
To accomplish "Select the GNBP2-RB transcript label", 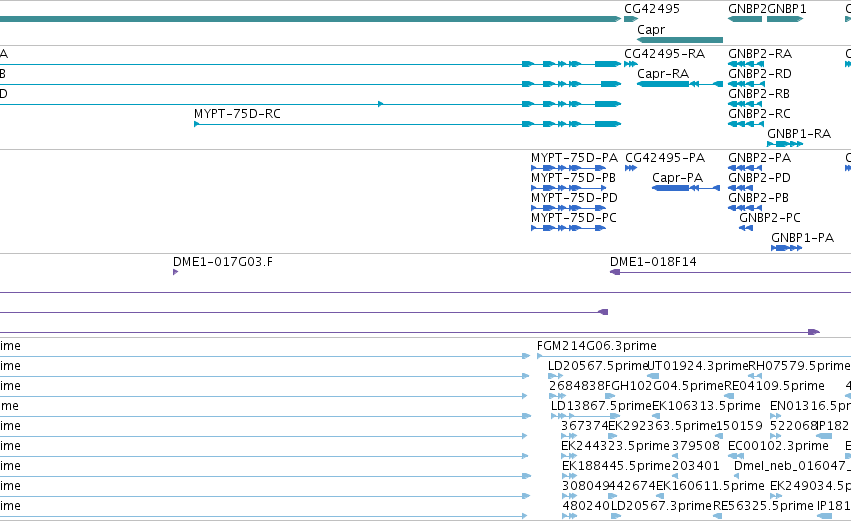I will pos(759,94).
